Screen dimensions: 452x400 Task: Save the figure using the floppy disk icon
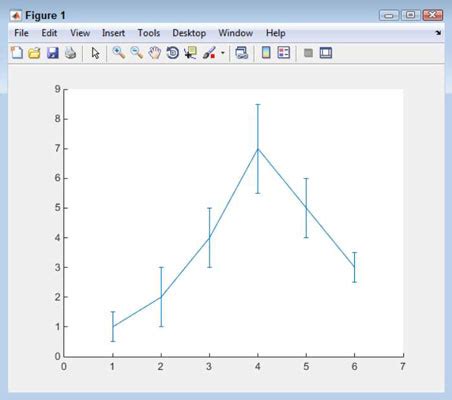(53, 53)
